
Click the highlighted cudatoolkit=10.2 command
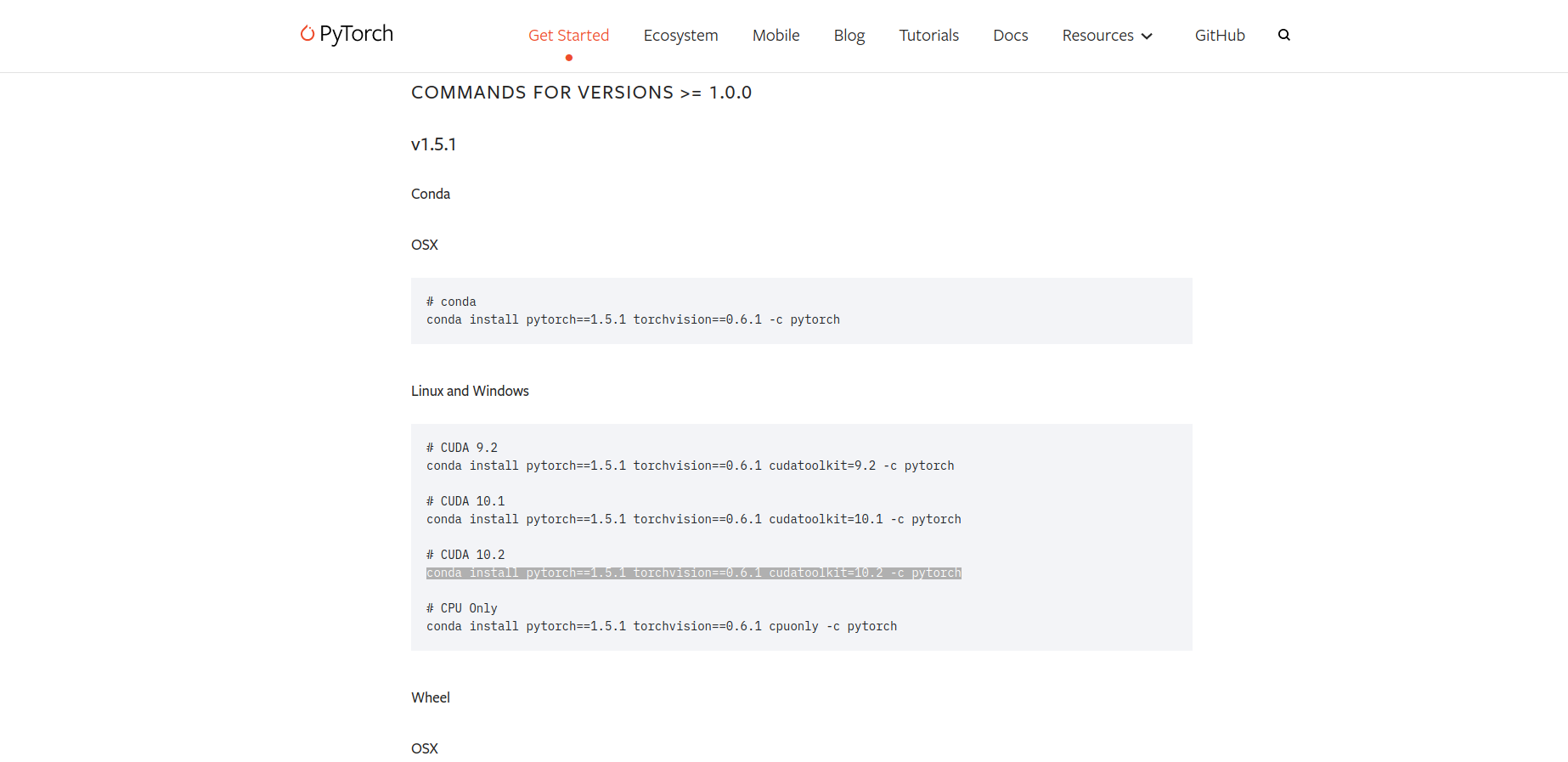click(x=694, y=573)
